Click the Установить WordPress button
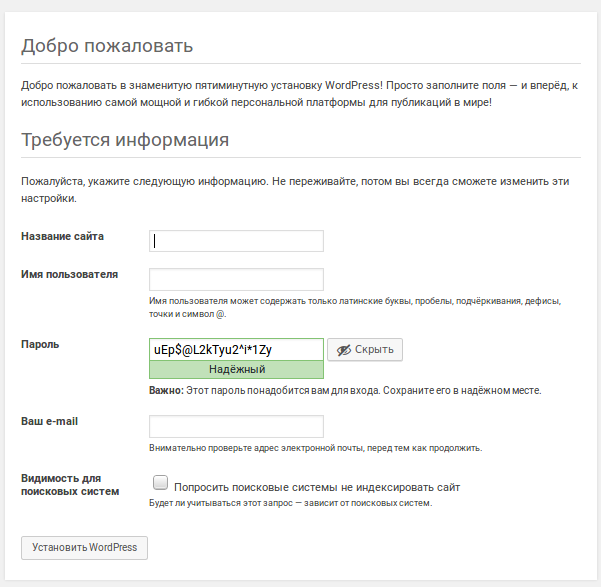This screenshot has width=601, height=587. pyautogui.click(x=84, y=548)
